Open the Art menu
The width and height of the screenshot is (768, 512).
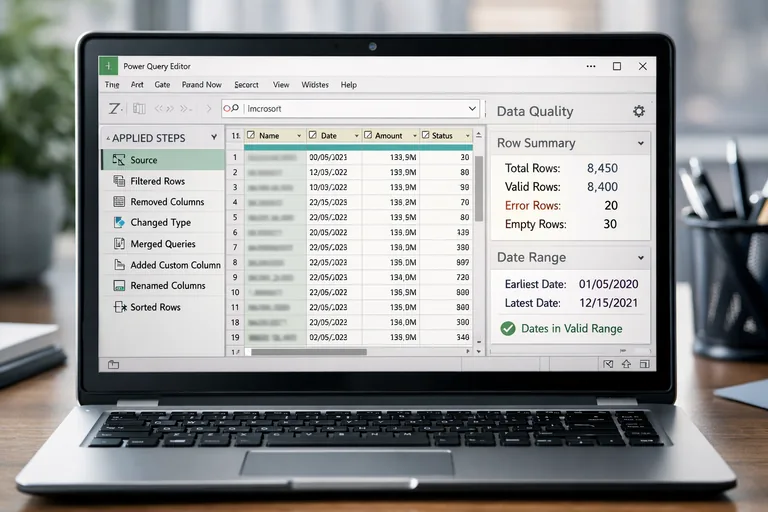(x=137, y=85)
